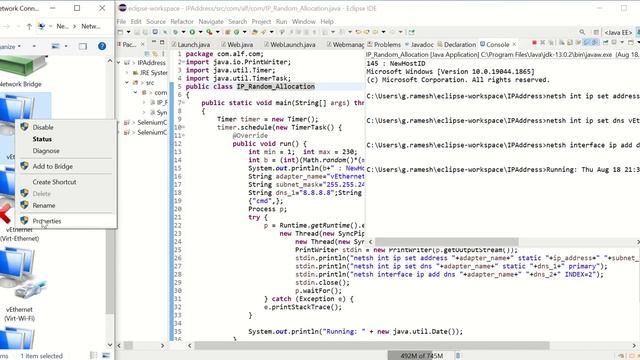This screenshot has width=640, height=360.
Task: Maximize the Package Explorer panel
Action: tap(162, 42)
